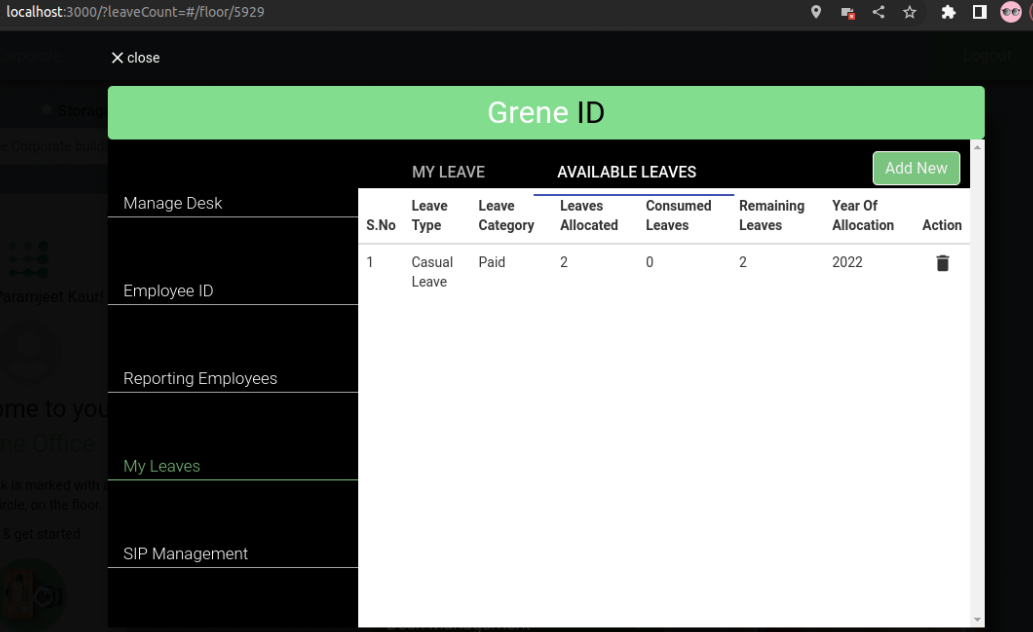The width and height of the screenshot is (1033, 632).
Task: Switch to the MY LEAVE tab
Action: [x=449, y=172]
